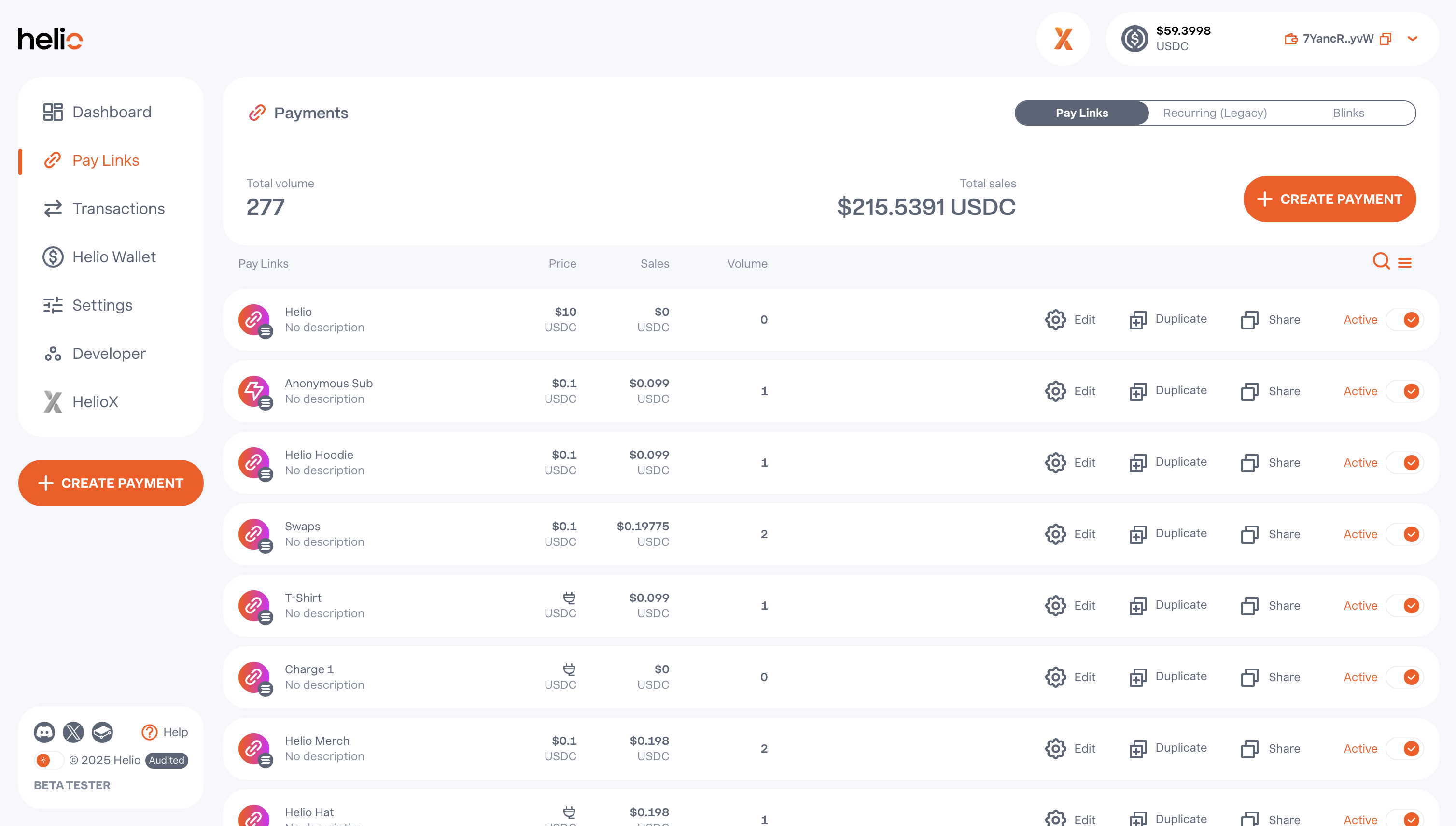Image resolution: width=1456 pixels, height=826 pixels.
Task: Duplicate the Anonymous Sub pay link
Action: coord(1167,391)
